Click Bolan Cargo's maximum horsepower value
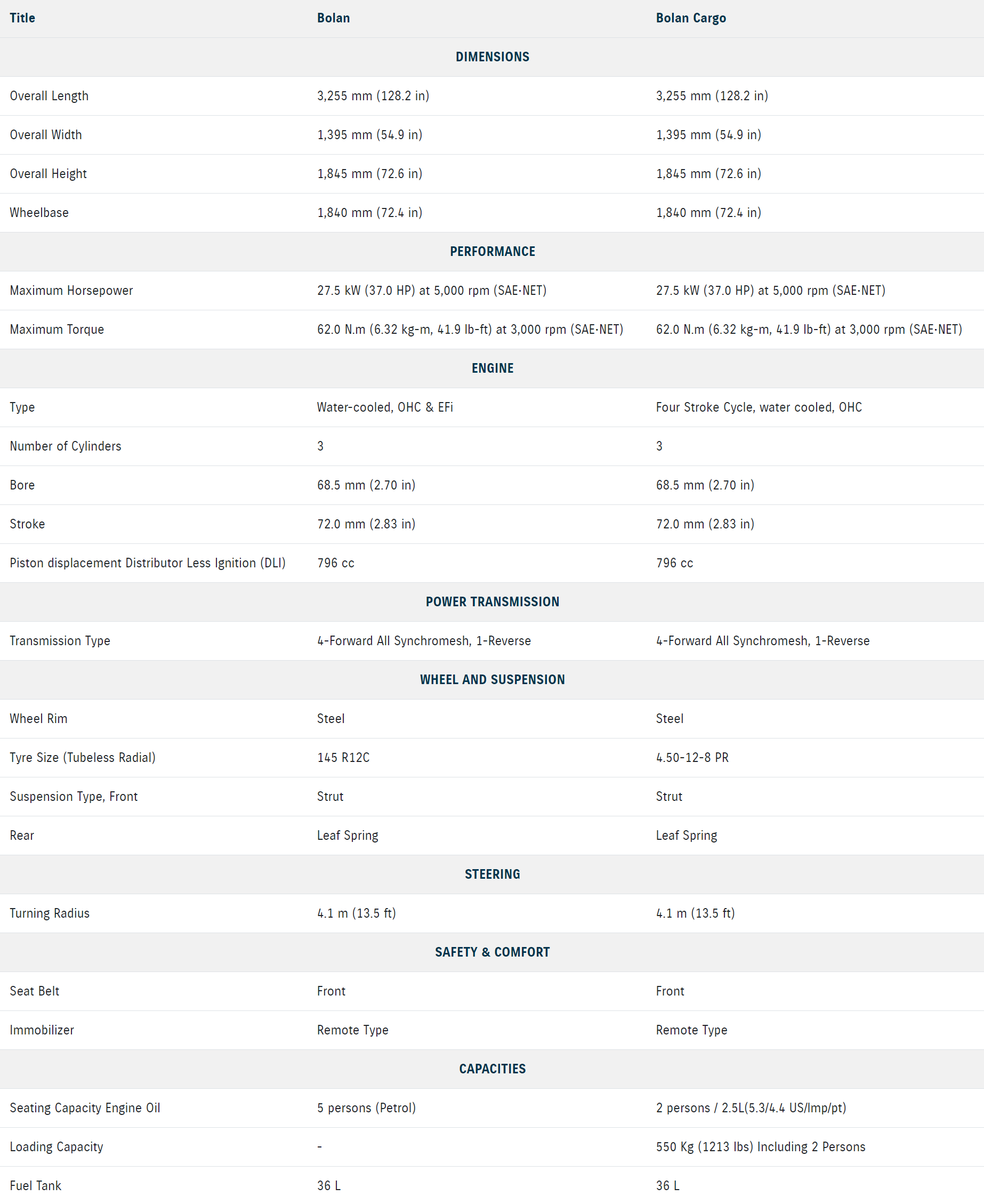The image size is (984, 1204). point(770,290)
